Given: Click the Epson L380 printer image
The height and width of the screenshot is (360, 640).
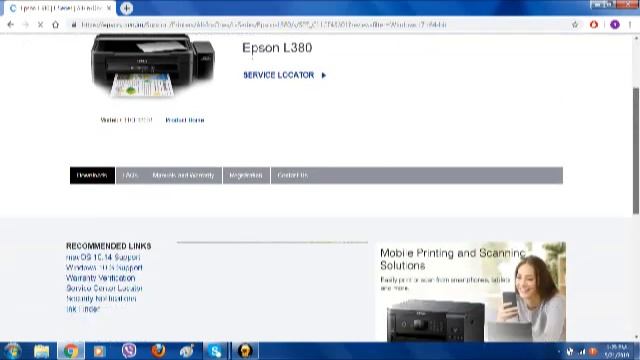Looking at the screenshot, I should click(153, 65).
